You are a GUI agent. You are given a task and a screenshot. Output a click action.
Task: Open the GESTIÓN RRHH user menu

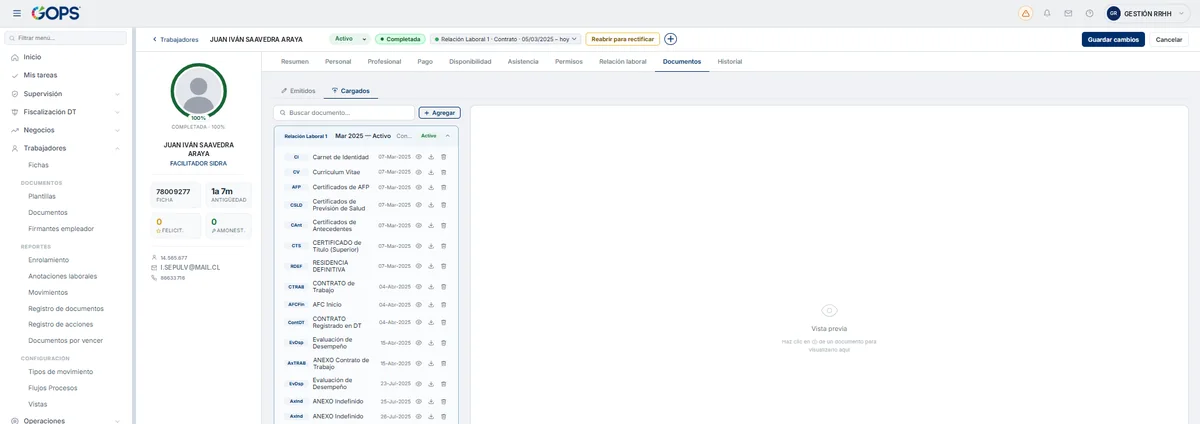click(x=1148, y=13)
